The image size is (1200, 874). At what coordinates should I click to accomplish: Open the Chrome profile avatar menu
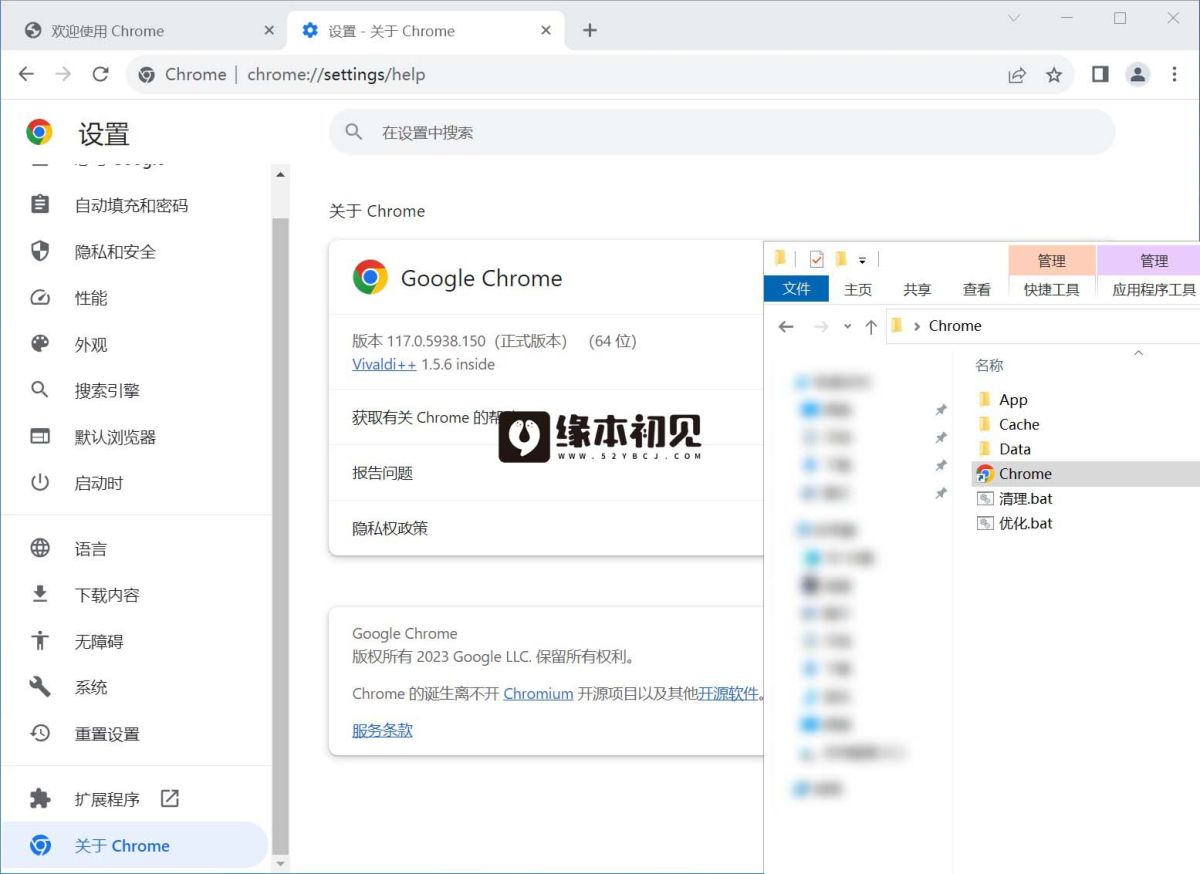(1138, 74)
